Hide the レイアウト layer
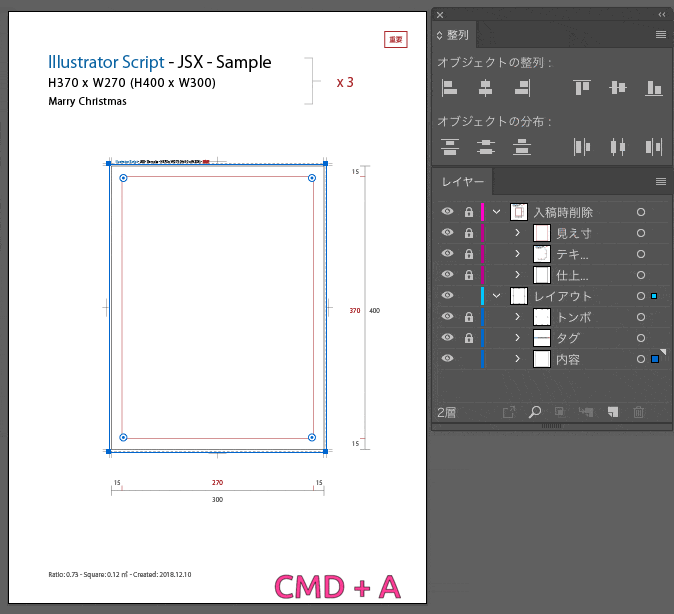Screen dimensions: 674x614 [x=447, y=295]
